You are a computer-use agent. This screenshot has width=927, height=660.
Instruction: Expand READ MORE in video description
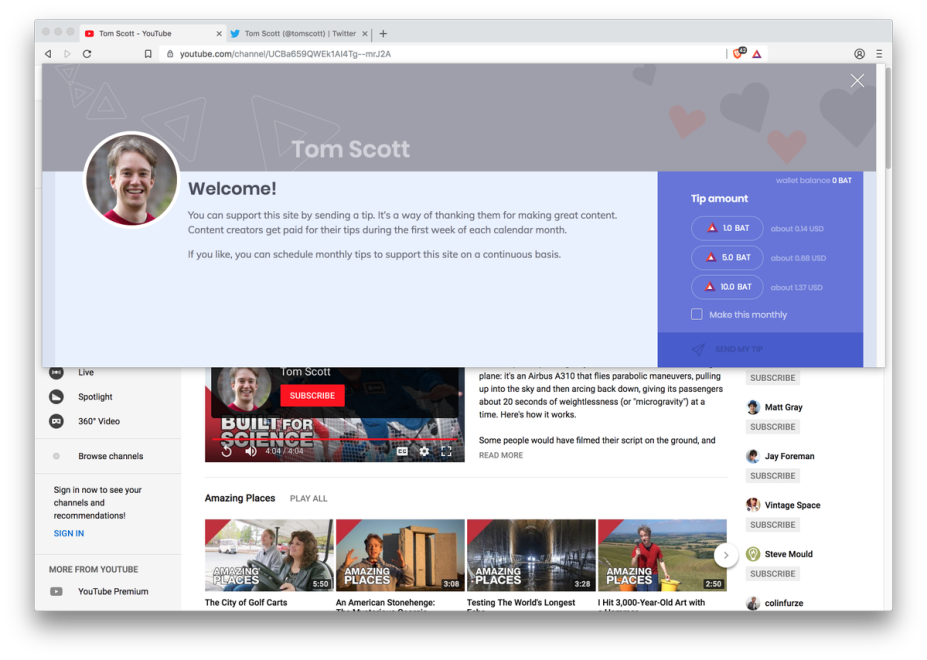500,455
